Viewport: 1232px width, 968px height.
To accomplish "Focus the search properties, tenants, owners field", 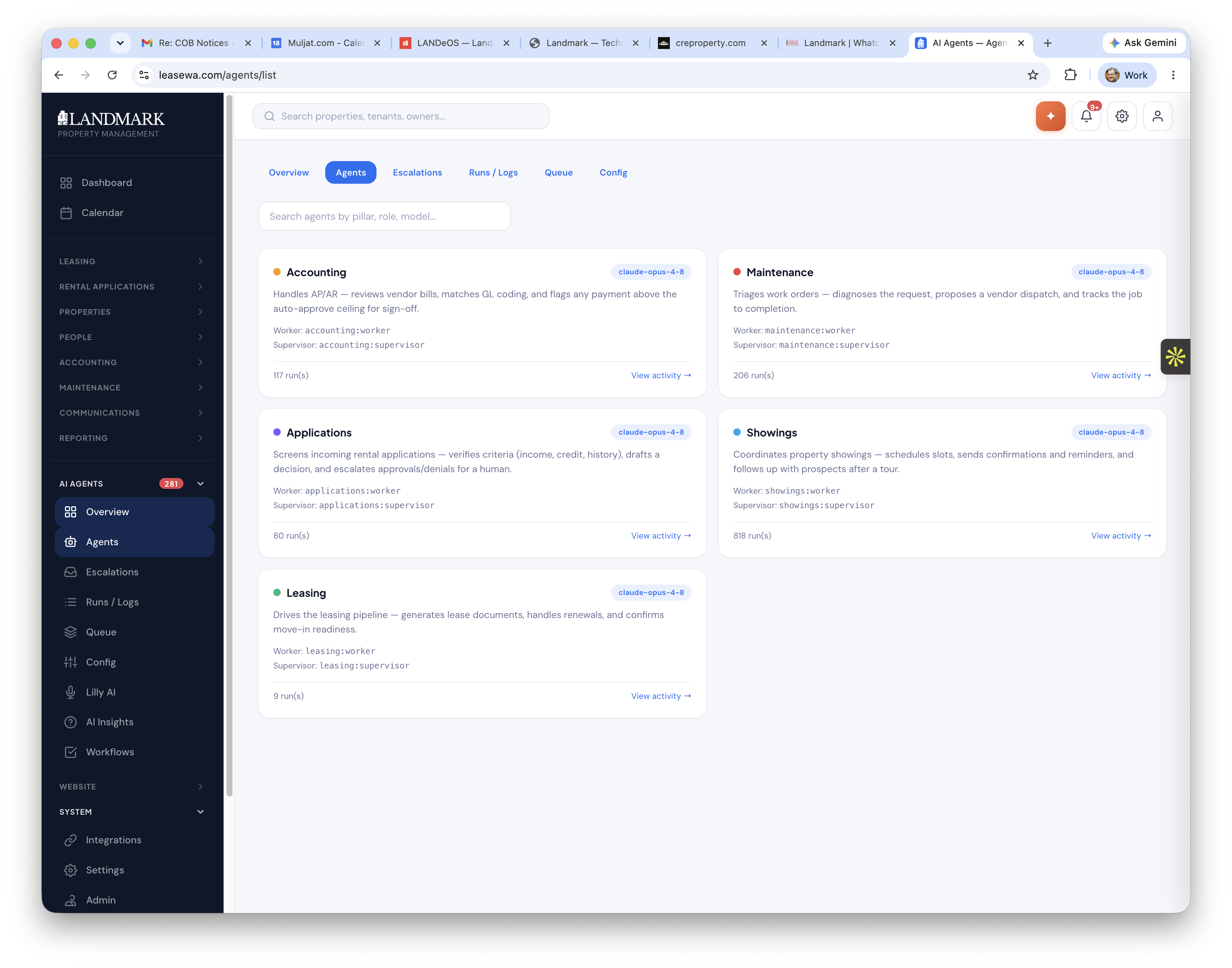I will coord(401,116).
